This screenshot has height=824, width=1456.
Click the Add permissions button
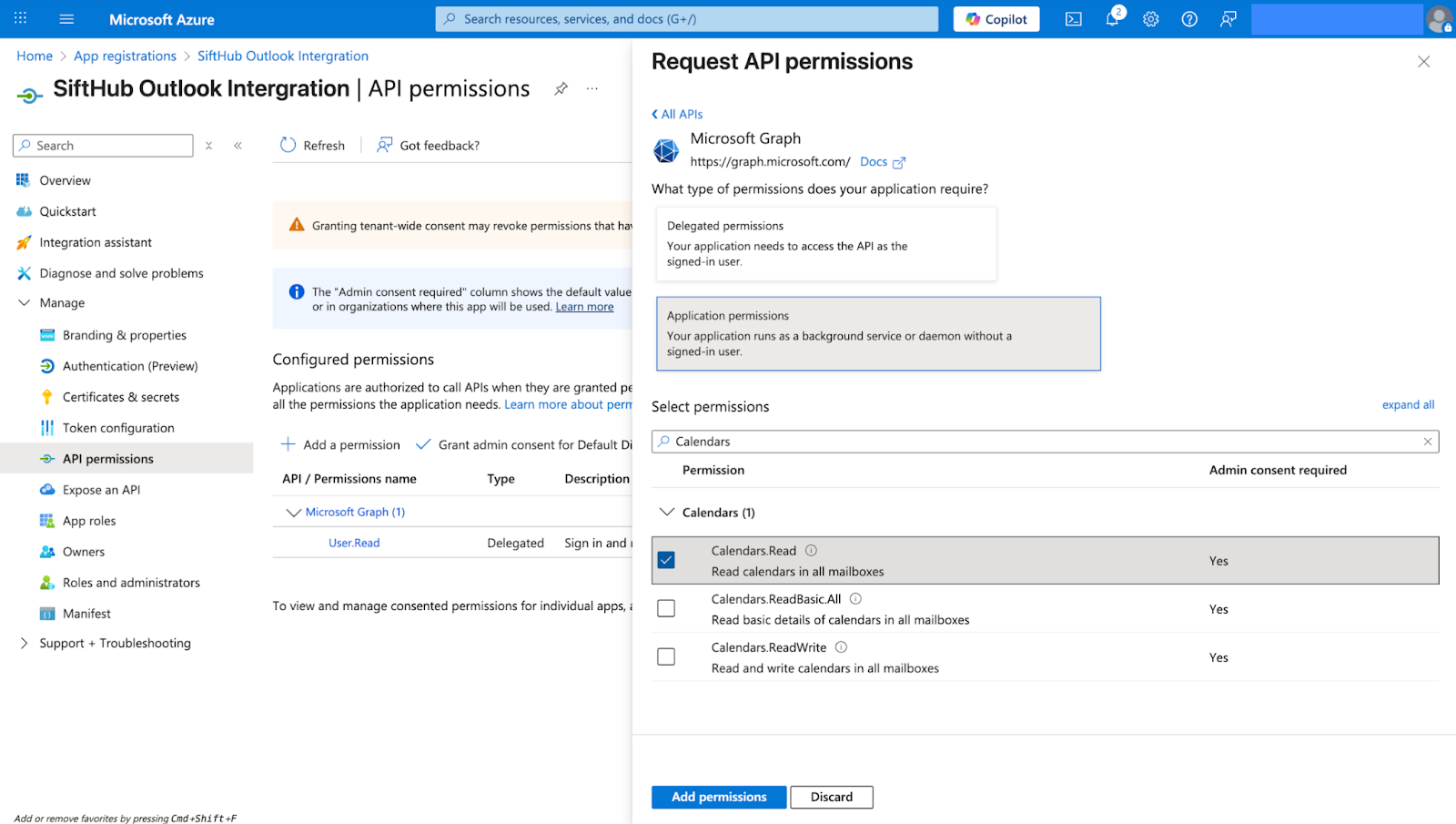coord(718,797)
